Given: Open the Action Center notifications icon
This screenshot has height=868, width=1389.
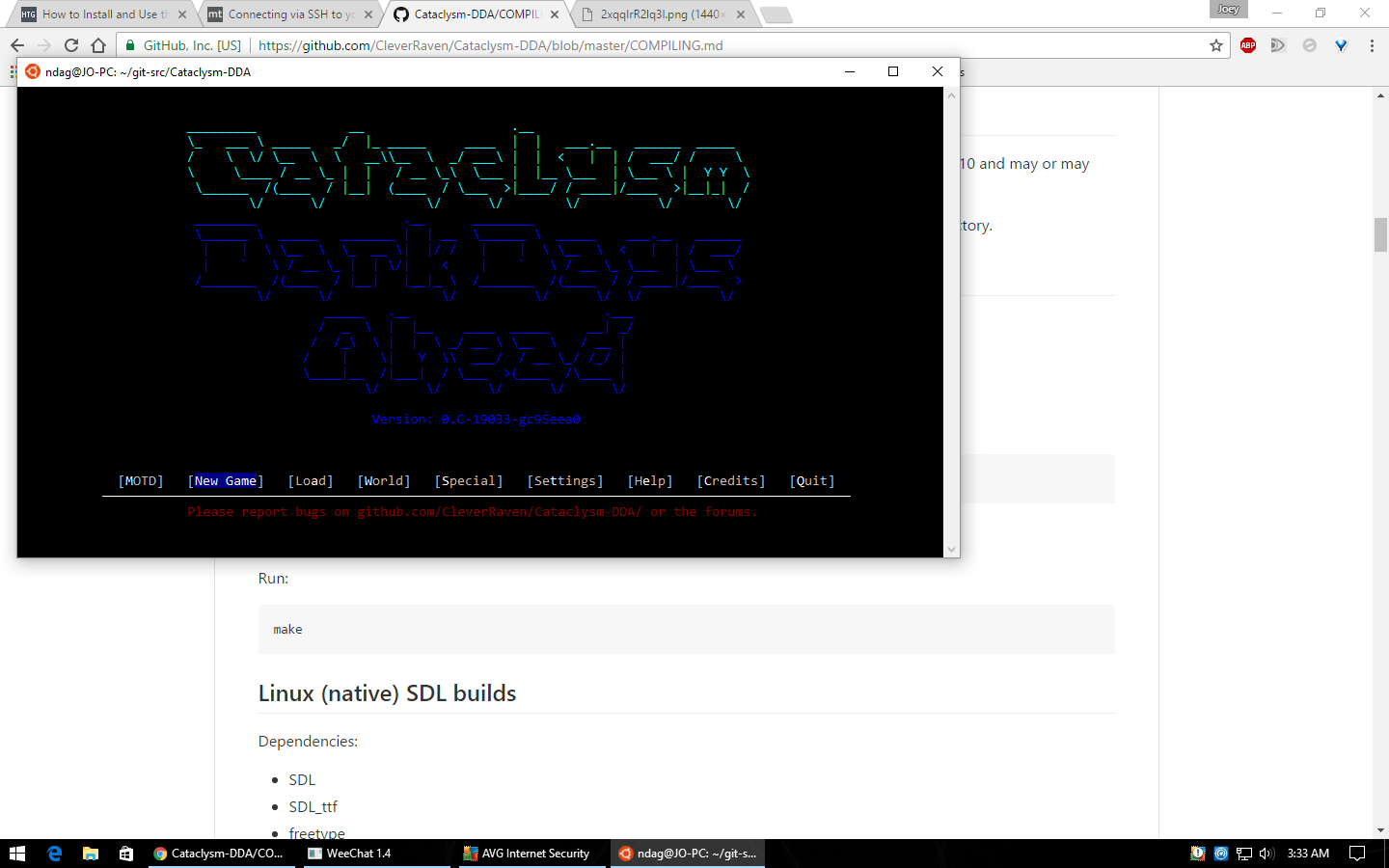Looking at the screenshot, I should pos(1357,854).
